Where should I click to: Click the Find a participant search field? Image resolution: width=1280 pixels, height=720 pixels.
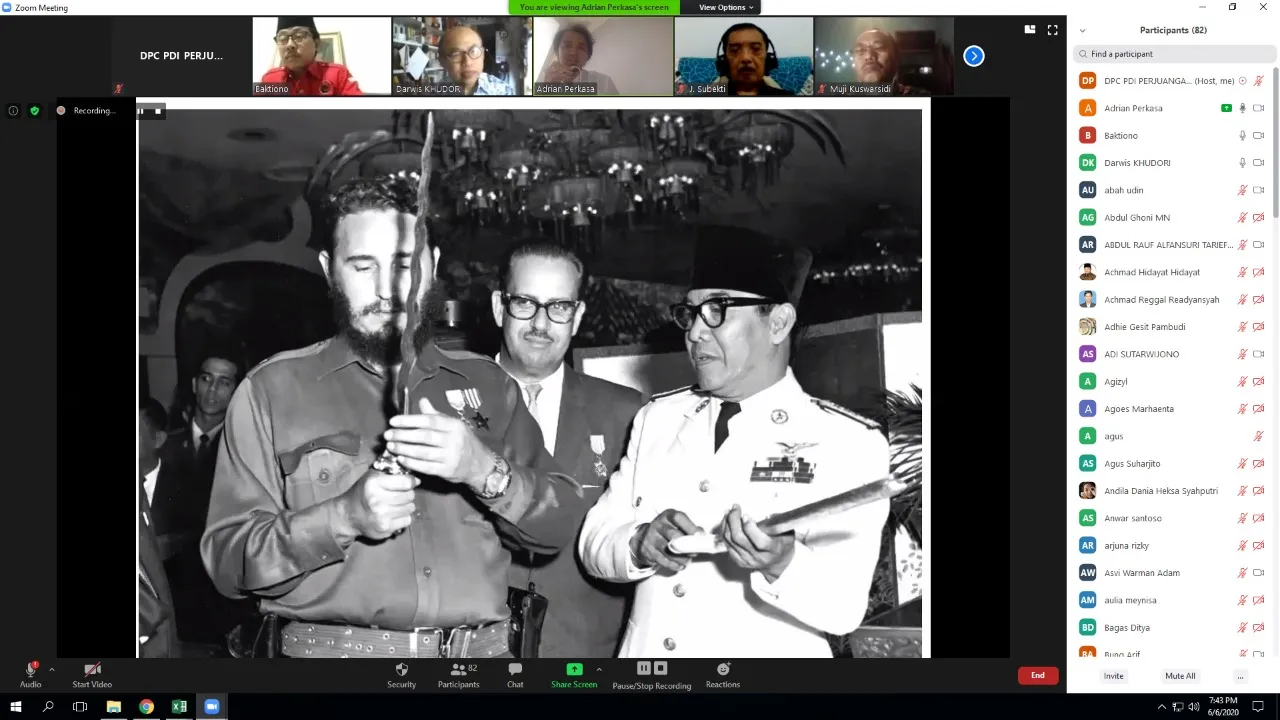1172,54
